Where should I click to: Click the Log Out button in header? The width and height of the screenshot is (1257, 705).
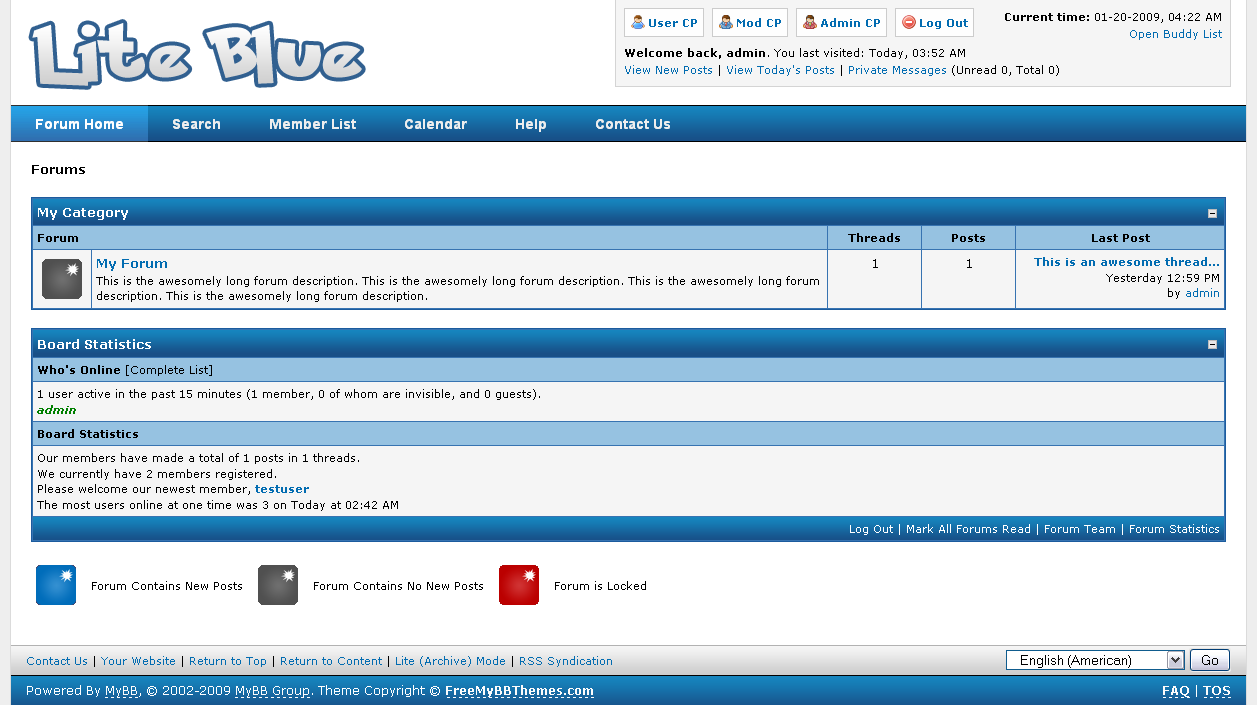(934, 23)
